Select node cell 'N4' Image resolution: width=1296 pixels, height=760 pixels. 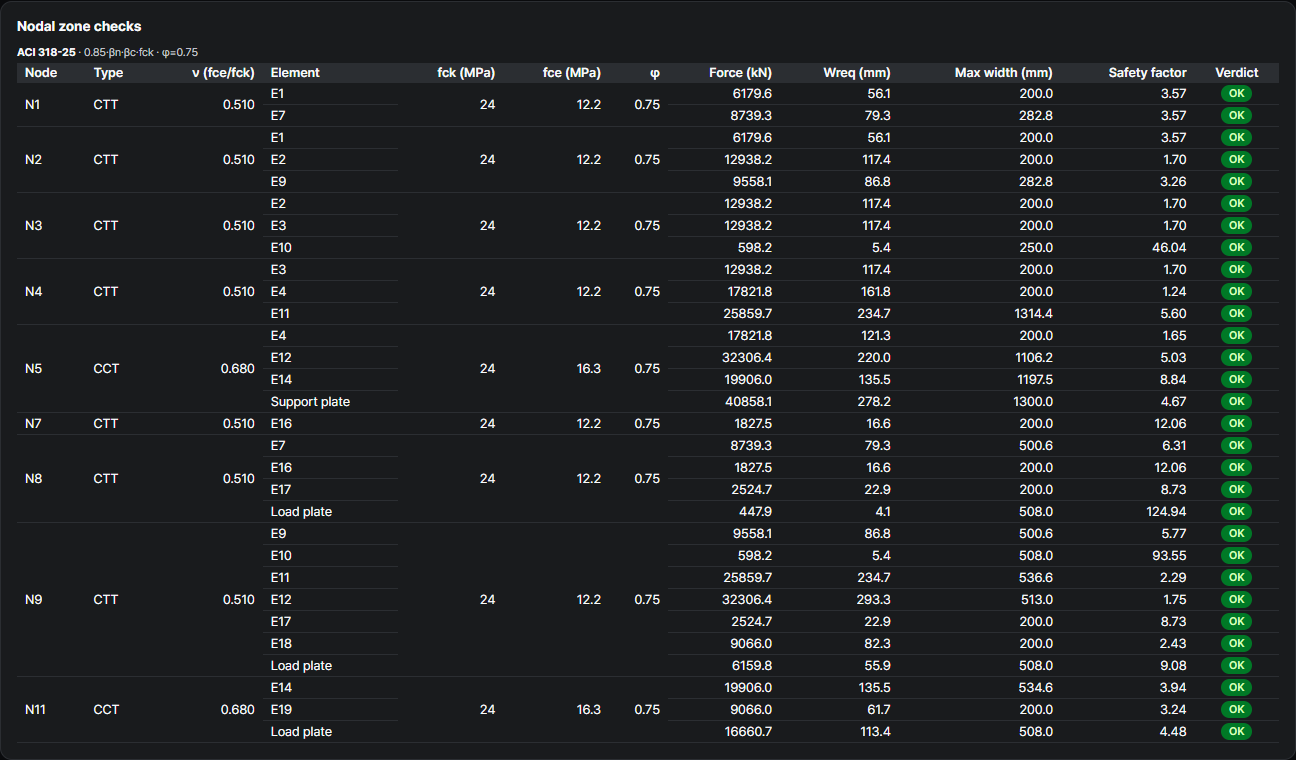click(34, 291)
